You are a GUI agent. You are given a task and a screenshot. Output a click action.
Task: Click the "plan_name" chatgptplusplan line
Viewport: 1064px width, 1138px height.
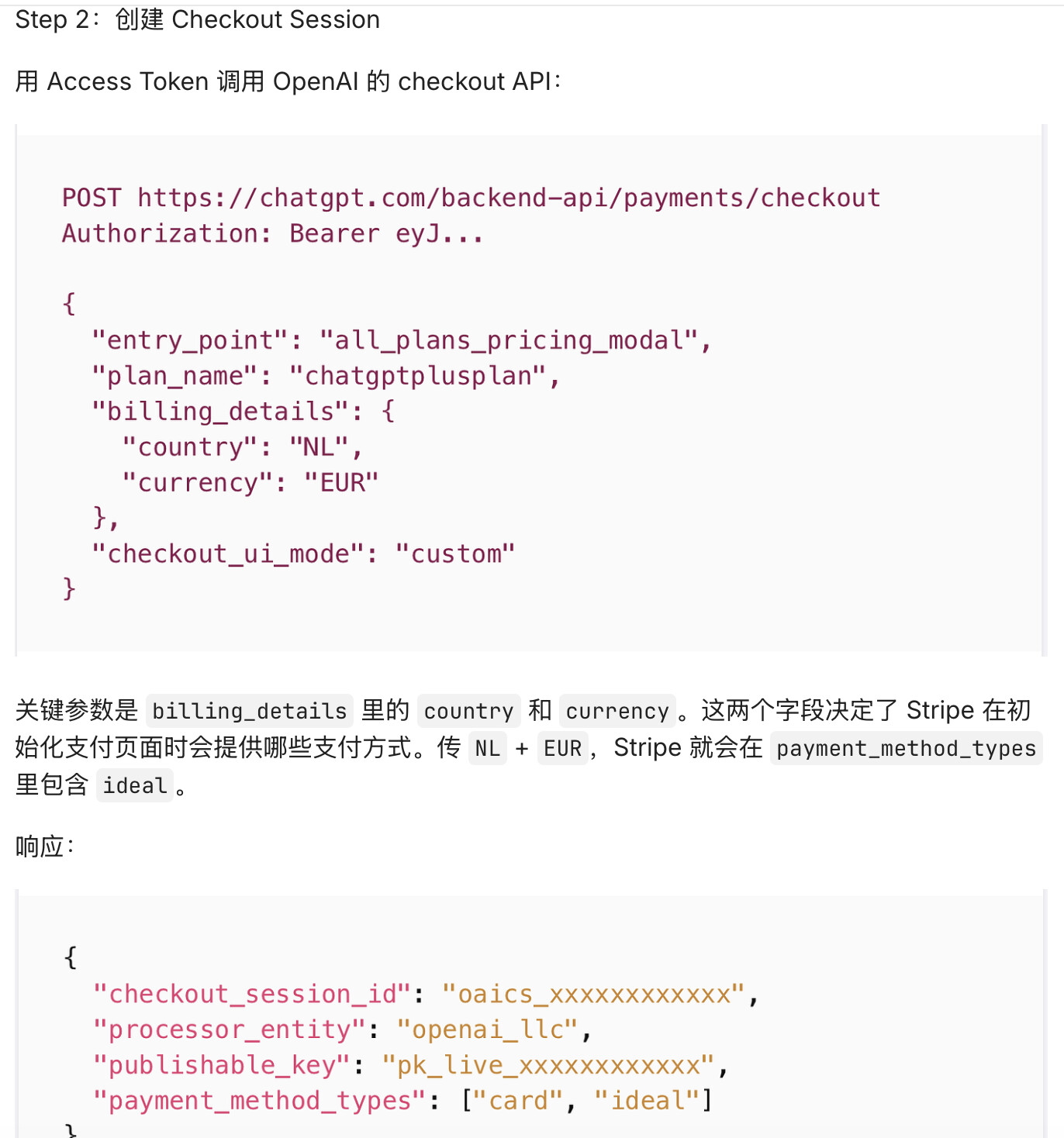pyautogui.click(x=326, y=376)
